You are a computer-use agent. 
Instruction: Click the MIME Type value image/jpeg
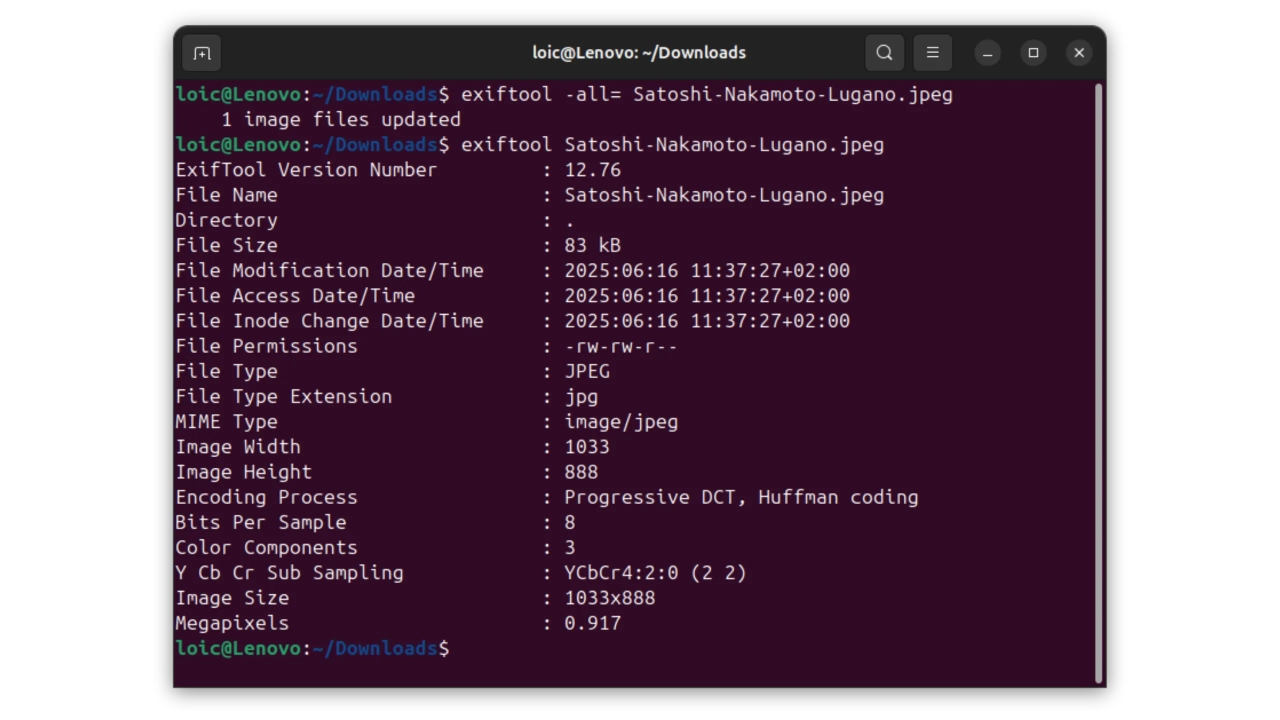(x=620, y=422)
